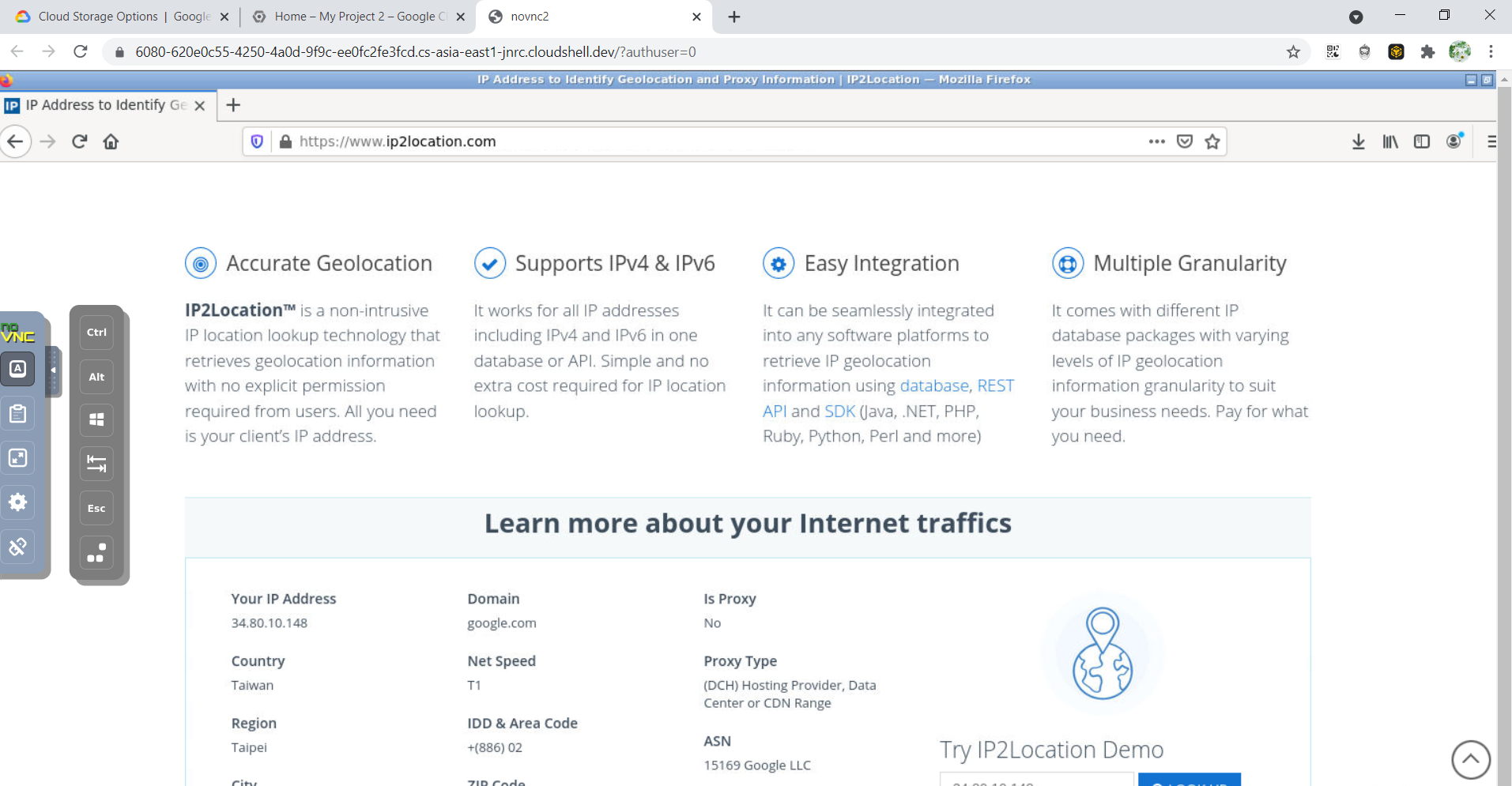Click the heading Learn more about your Internet traffics

tap(748, 523)
